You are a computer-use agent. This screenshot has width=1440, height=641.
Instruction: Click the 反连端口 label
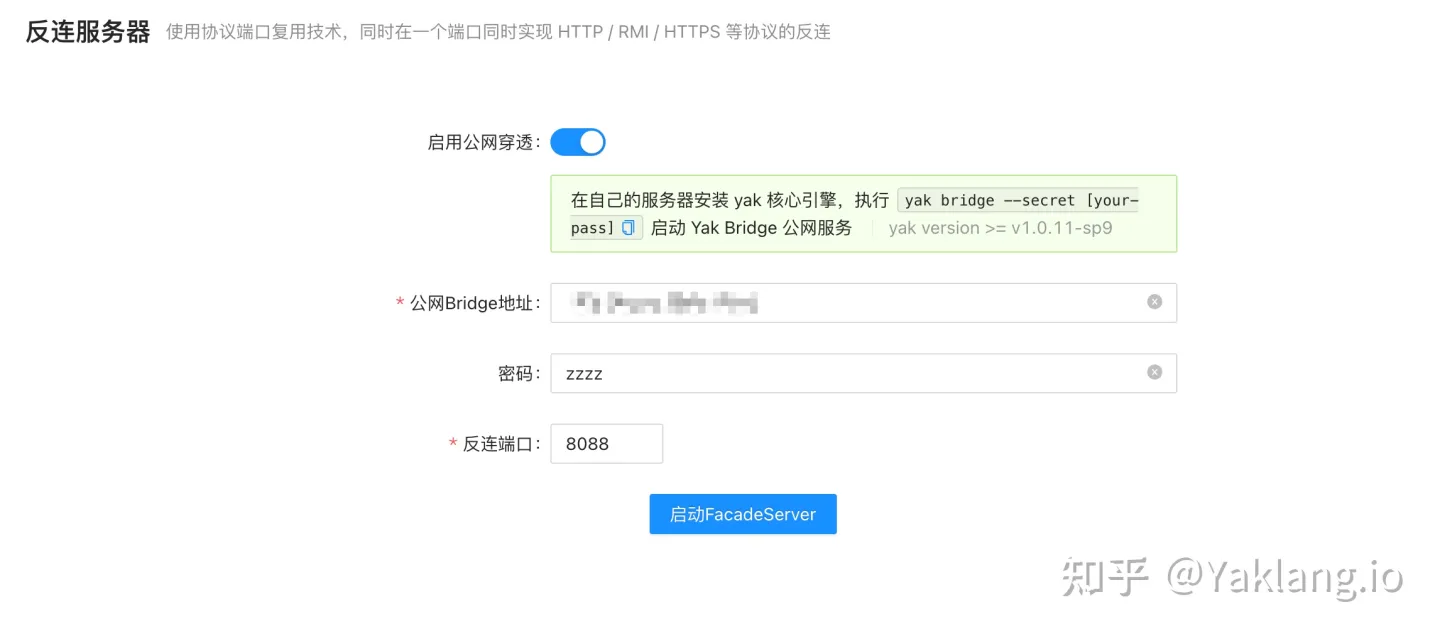click(x=501, y=443)
